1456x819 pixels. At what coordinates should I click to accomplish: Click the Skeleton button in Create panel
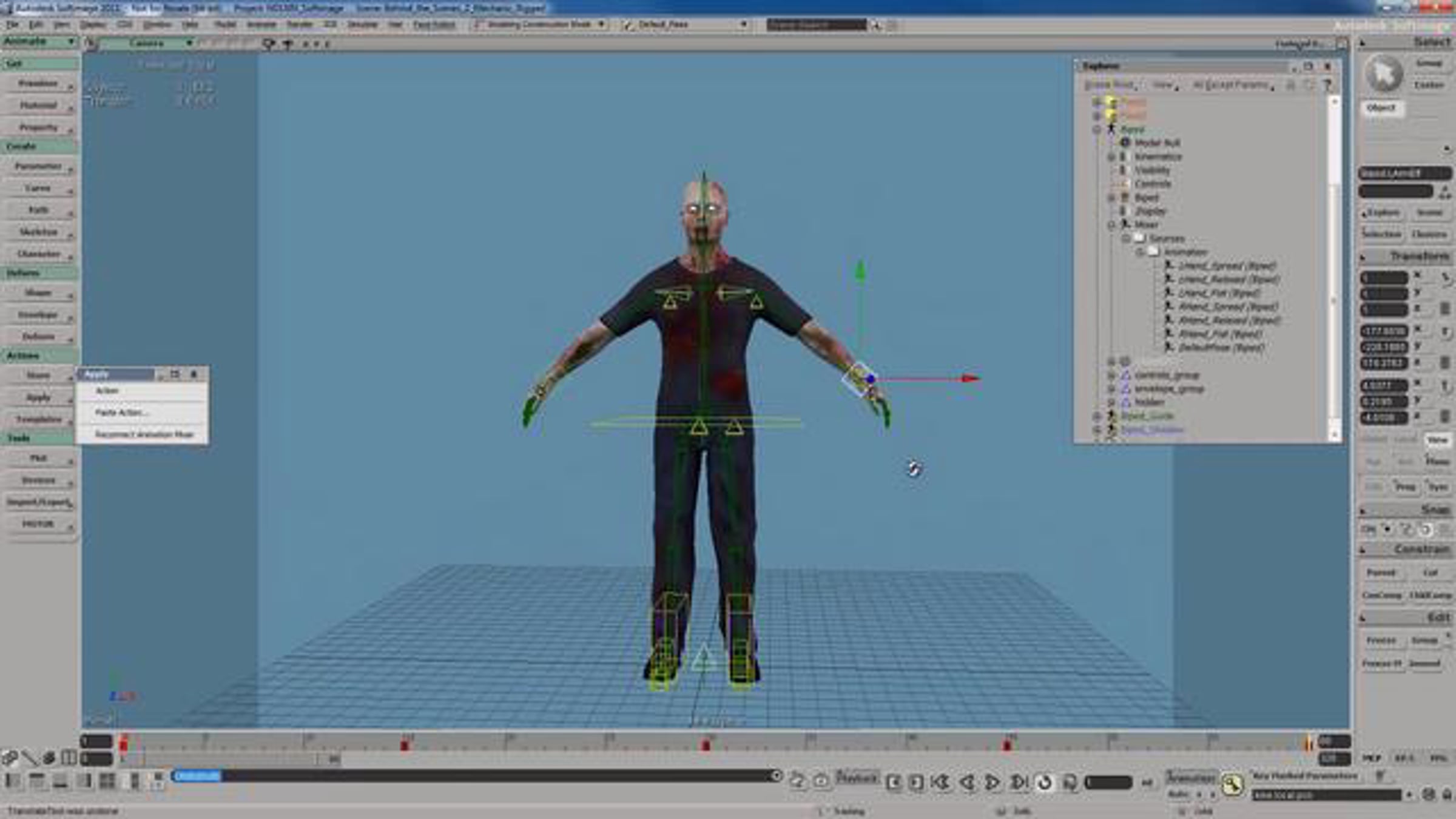(x=38, y=232)
